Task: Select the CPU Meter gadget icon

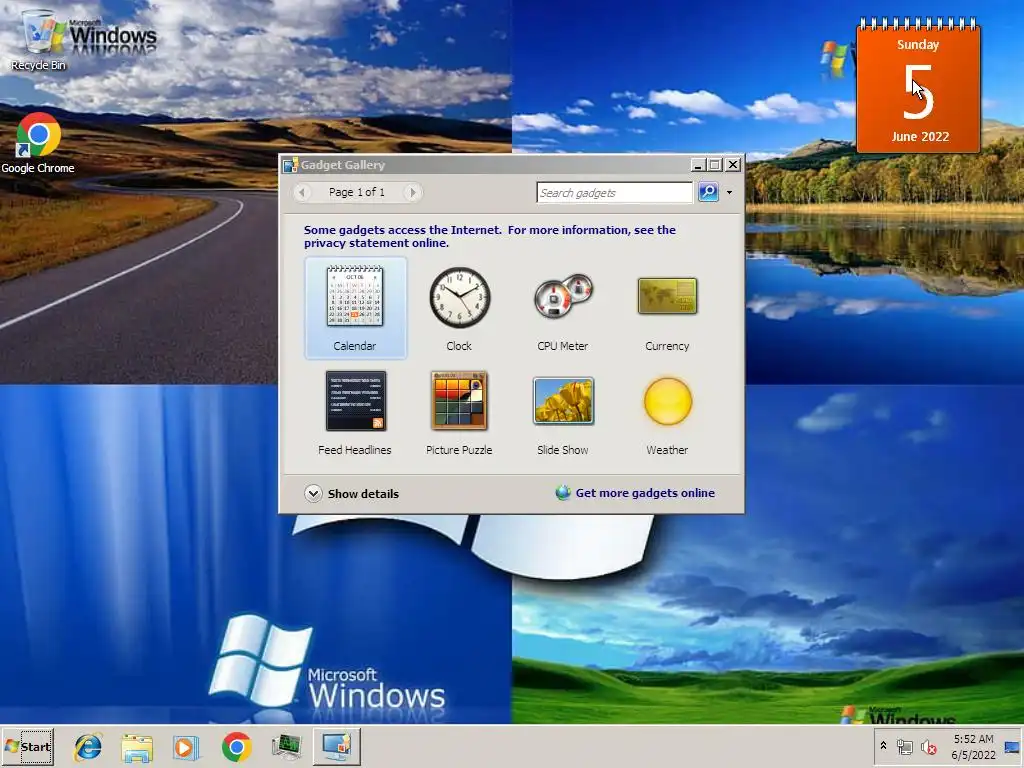Action: click(563, 296)
